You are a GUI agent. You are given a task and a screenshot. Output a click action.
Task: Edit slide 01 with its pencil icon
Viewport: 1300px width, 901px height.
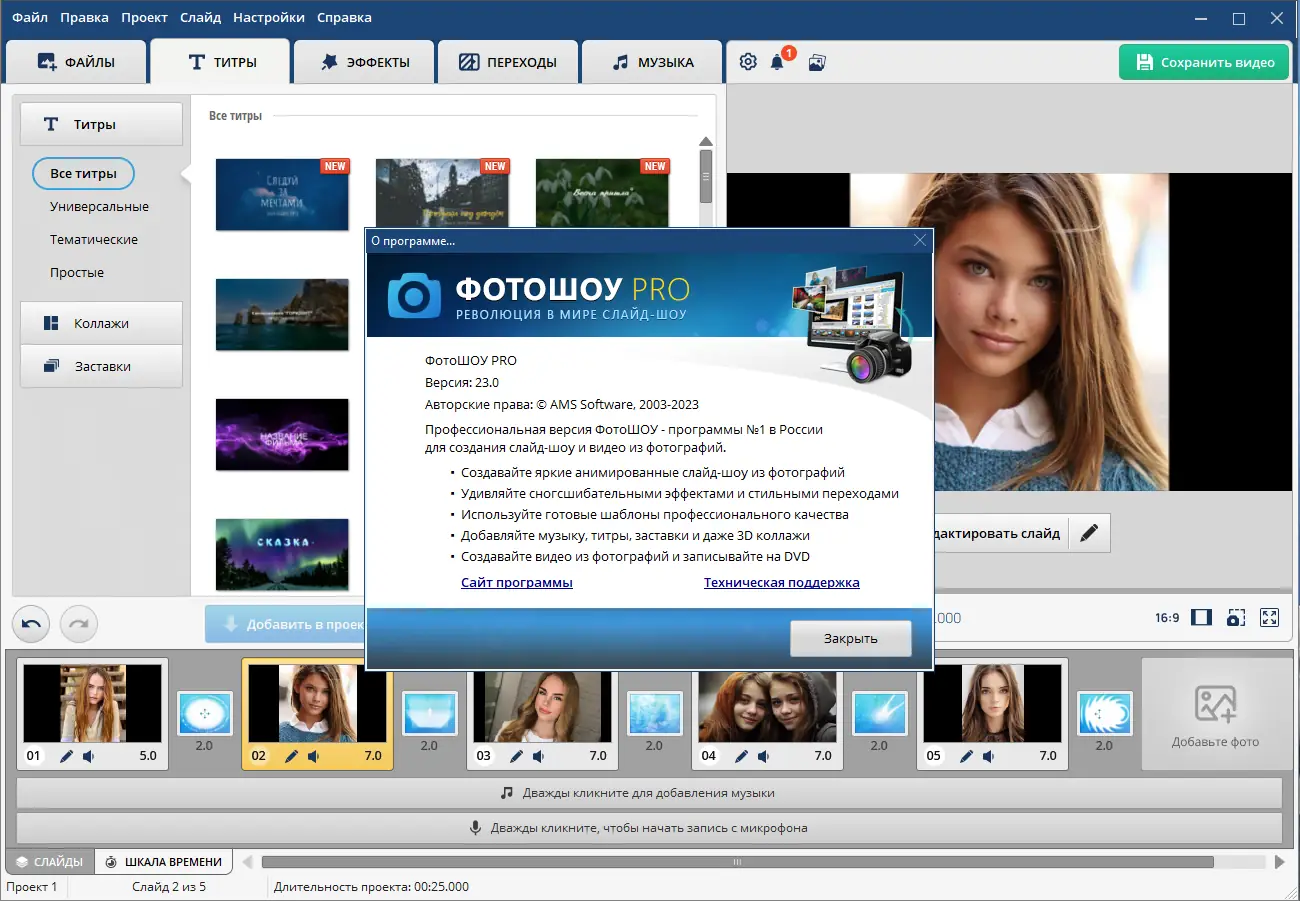coord(66,756)
